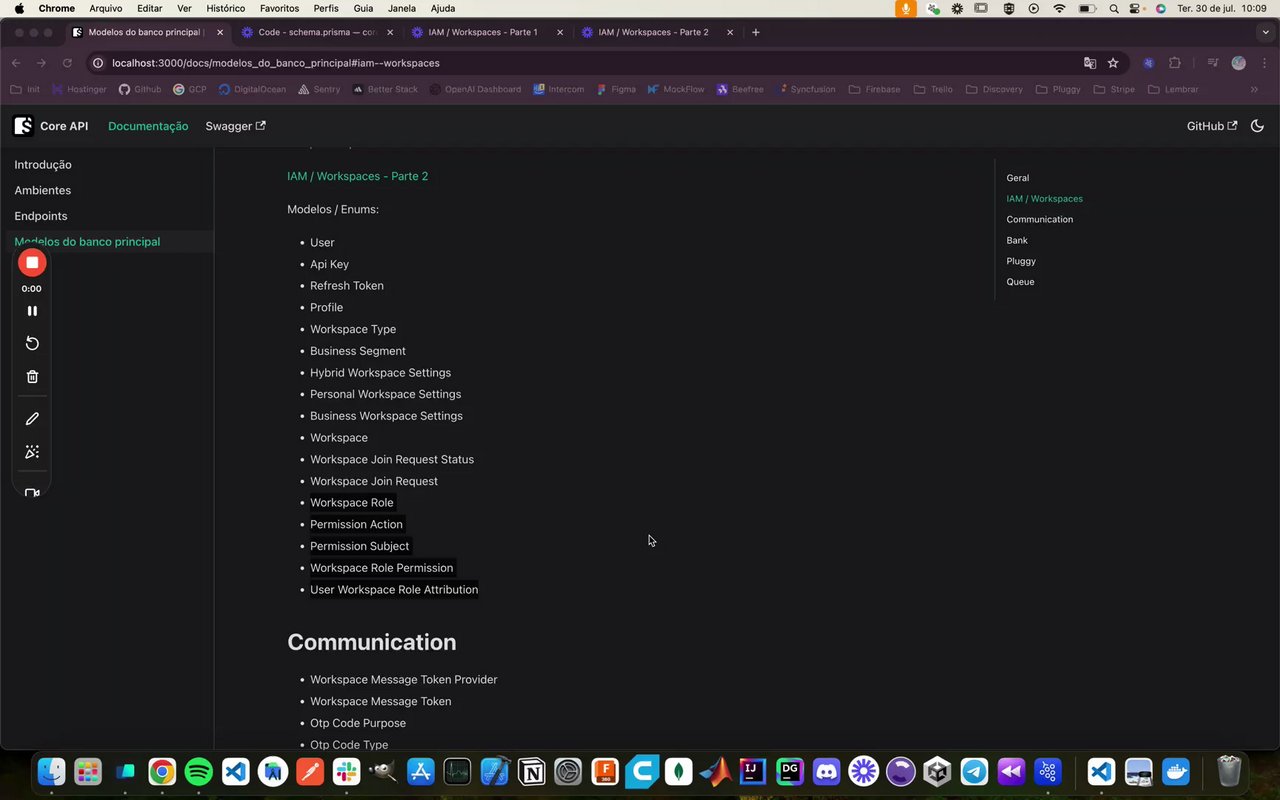Open the Histórico menu
Viewport: 1280px width, 800px height.
pyautogui.click(x=225, y=8)
